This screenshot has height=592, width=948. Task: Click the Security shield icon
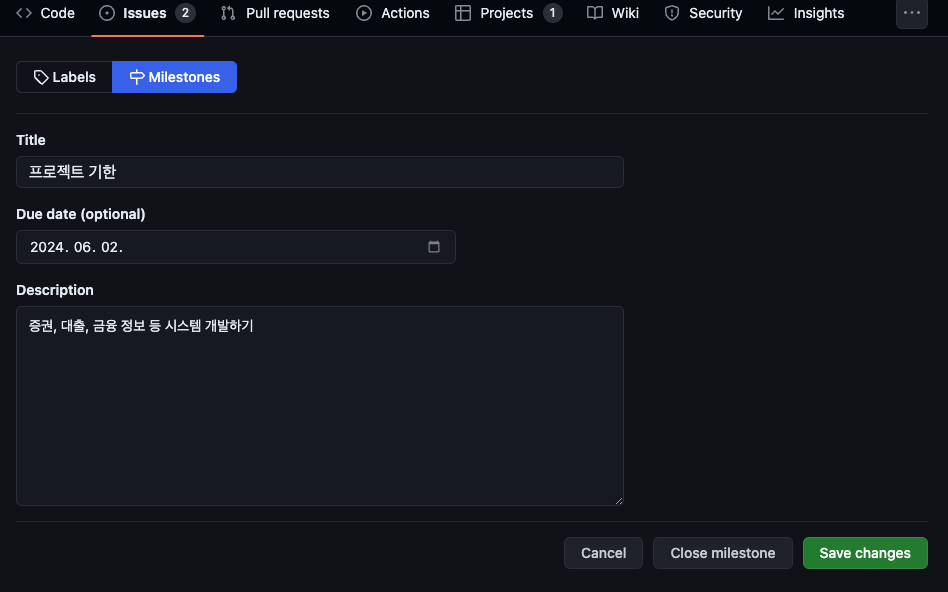coord(672,13)
